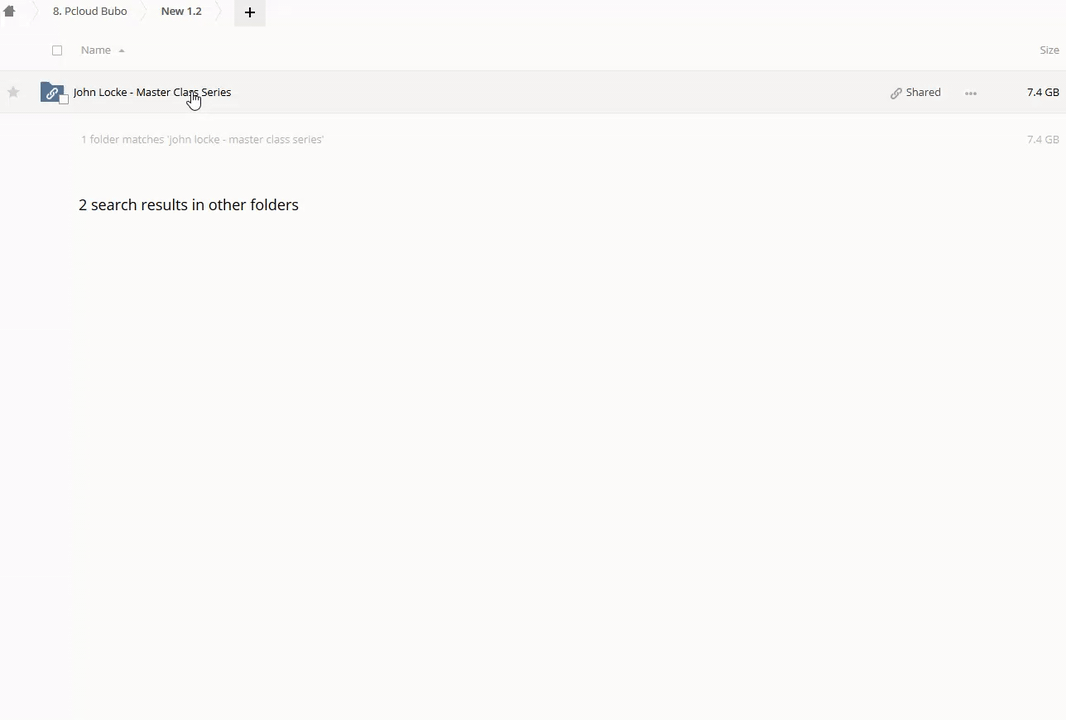Click the chain link icon beside Shared
Image resolution: width=1066 pixels, height=720 pixels.
tap(896, 93)
